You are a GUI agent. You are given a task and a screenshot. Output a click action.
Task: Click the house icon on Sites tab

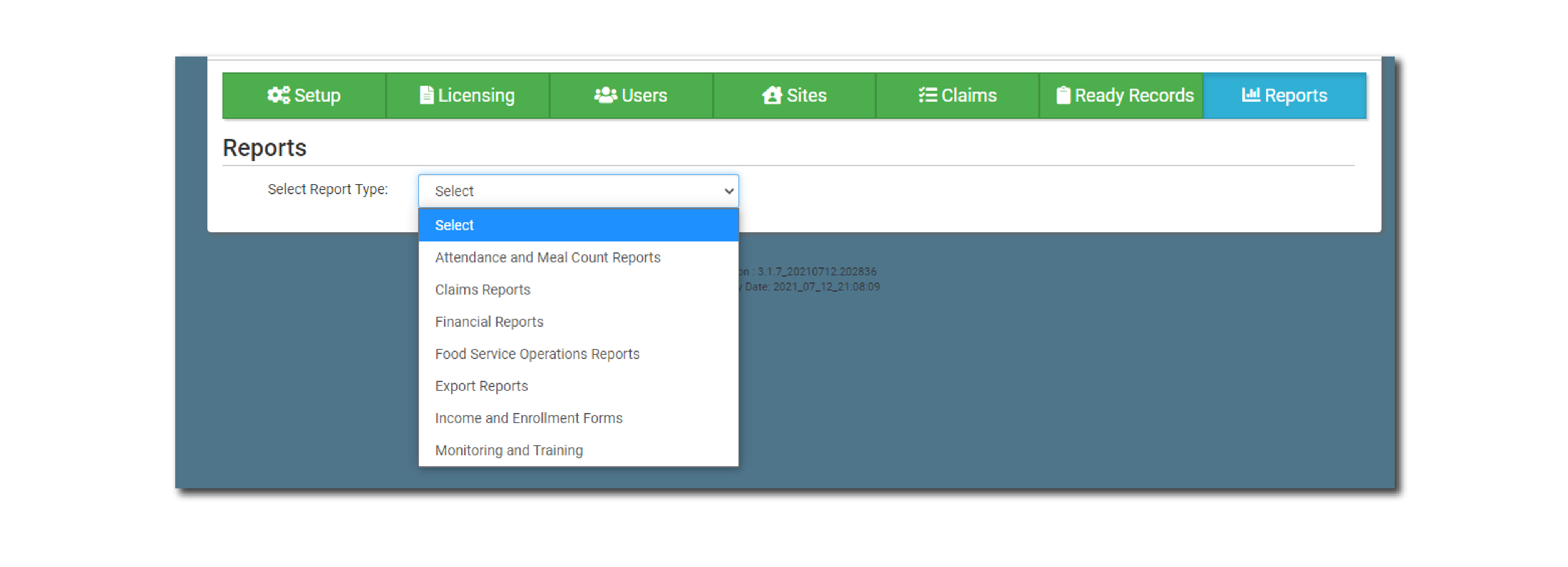point(772,95)
